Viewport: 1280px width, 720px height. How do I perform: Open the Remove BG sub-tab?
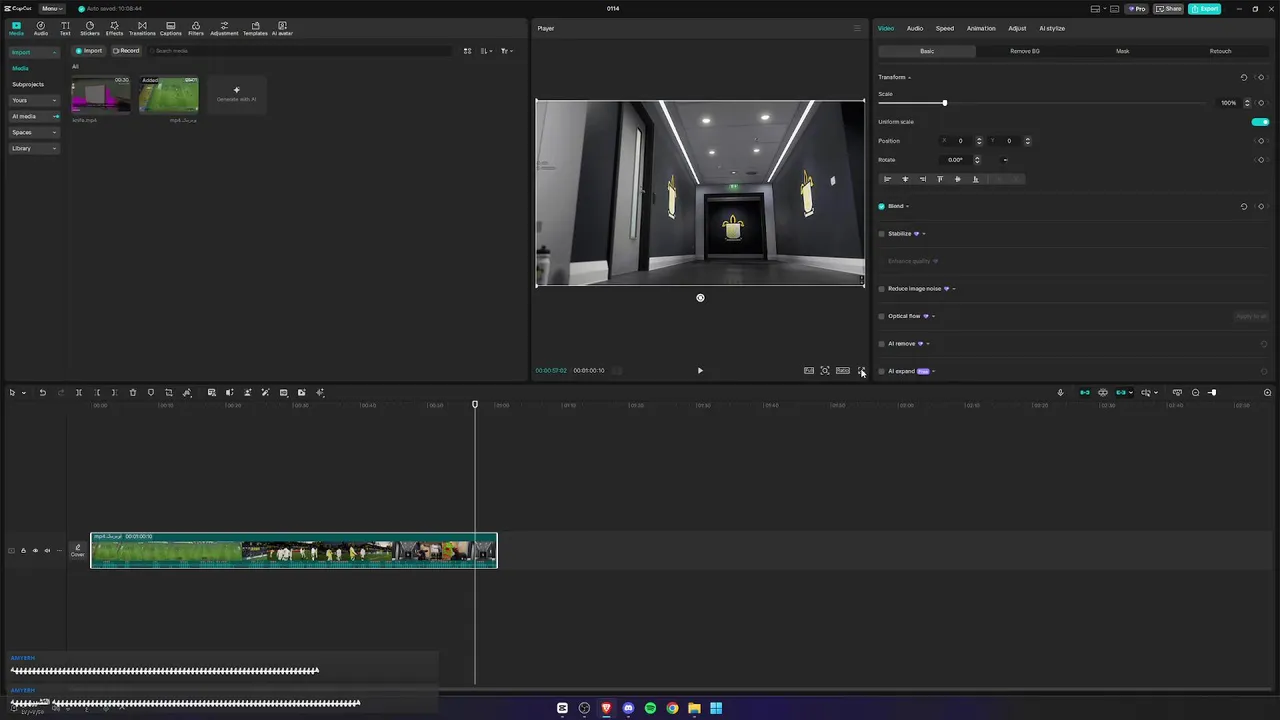coord(1025,51)
